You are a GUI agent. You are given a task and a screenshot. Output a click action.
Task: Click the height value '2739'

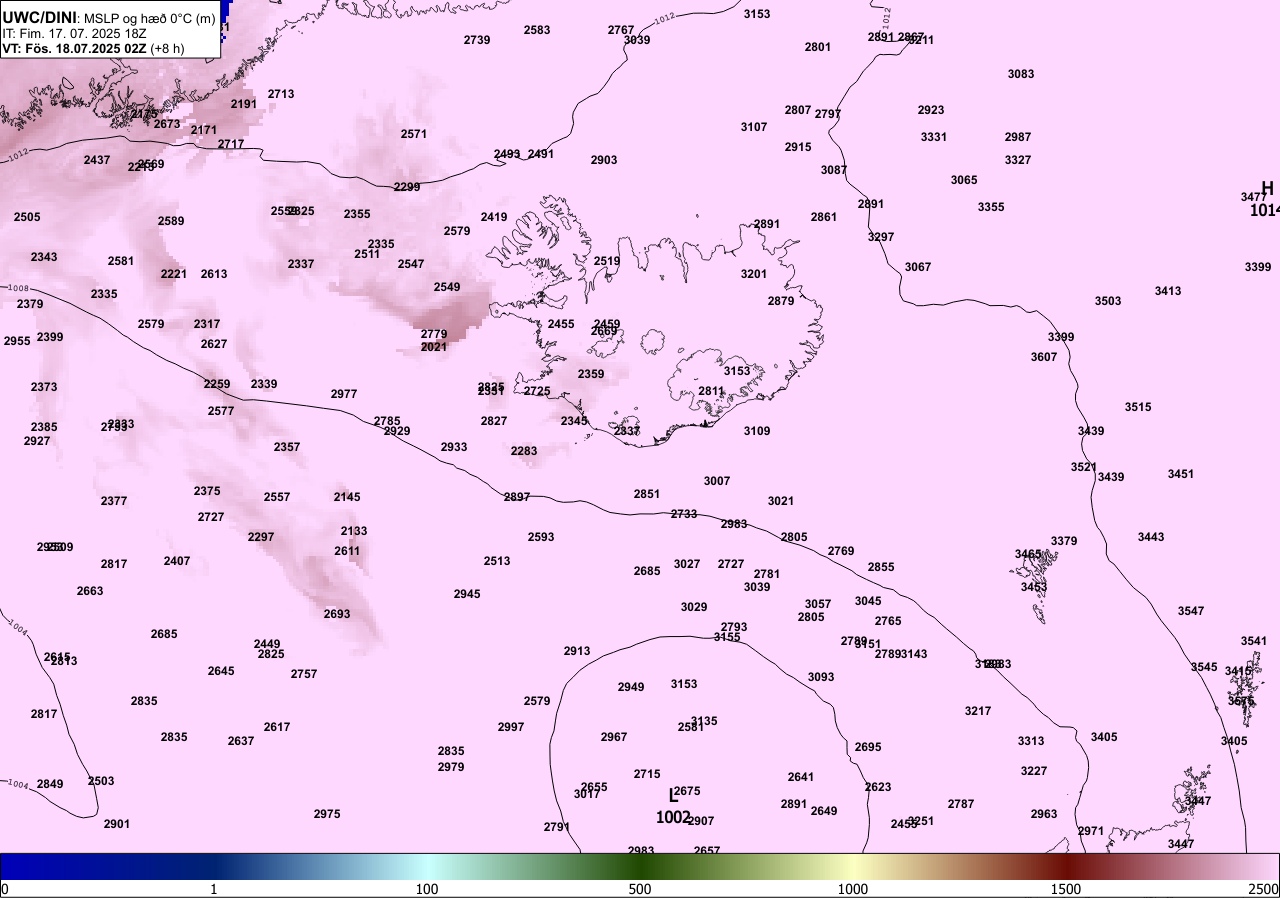pyautogui.click(x=477, y=40)
